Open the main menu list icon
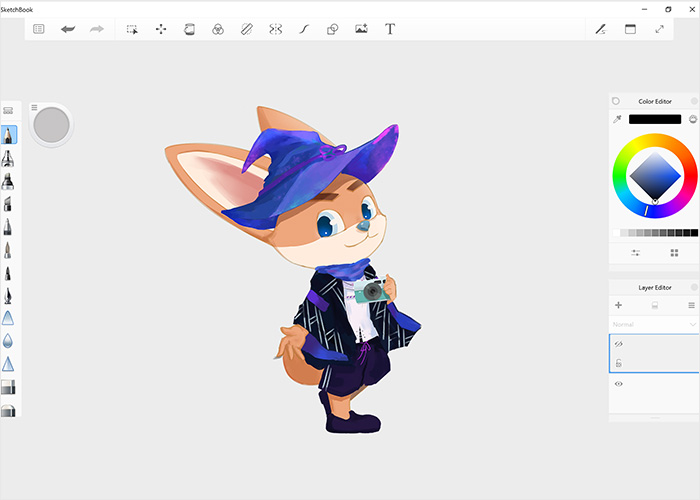 point(39,29)
